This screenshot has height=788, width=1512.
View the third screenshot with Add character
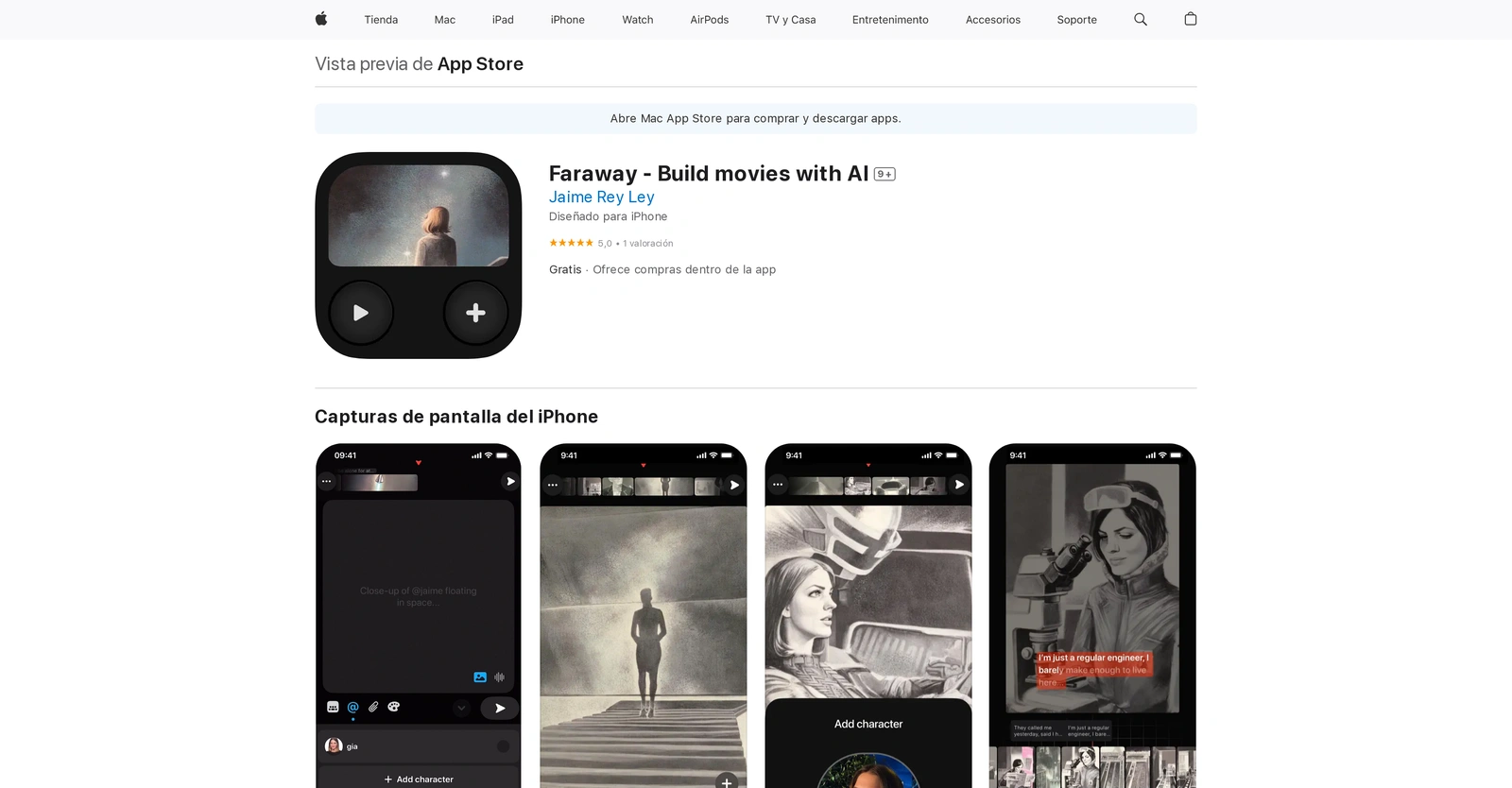pyautogui.click(x=868, y=616)
